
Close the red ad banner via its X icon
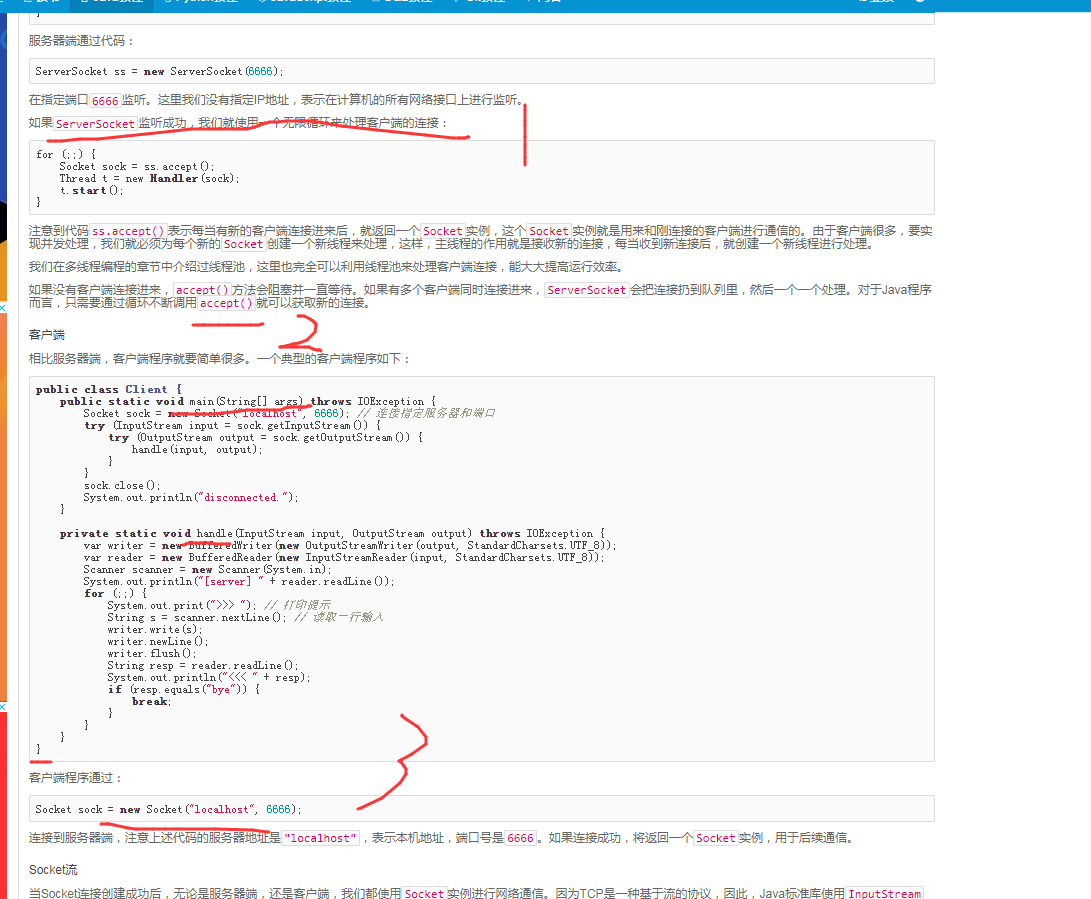(x=3, y=707)
